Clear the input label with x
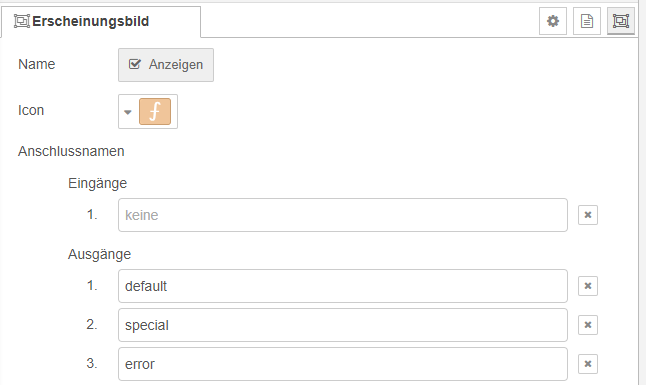 pos(588,215)
